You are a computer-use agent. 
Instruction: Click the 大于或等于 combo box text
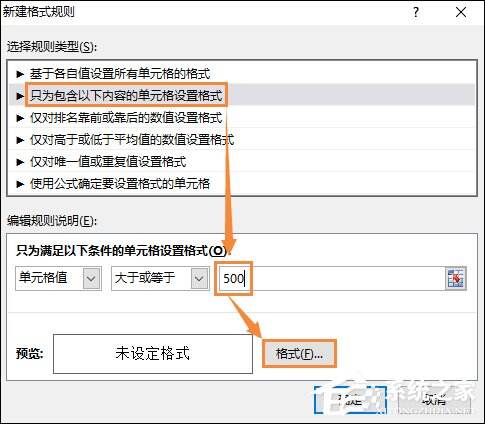[145, 278]
